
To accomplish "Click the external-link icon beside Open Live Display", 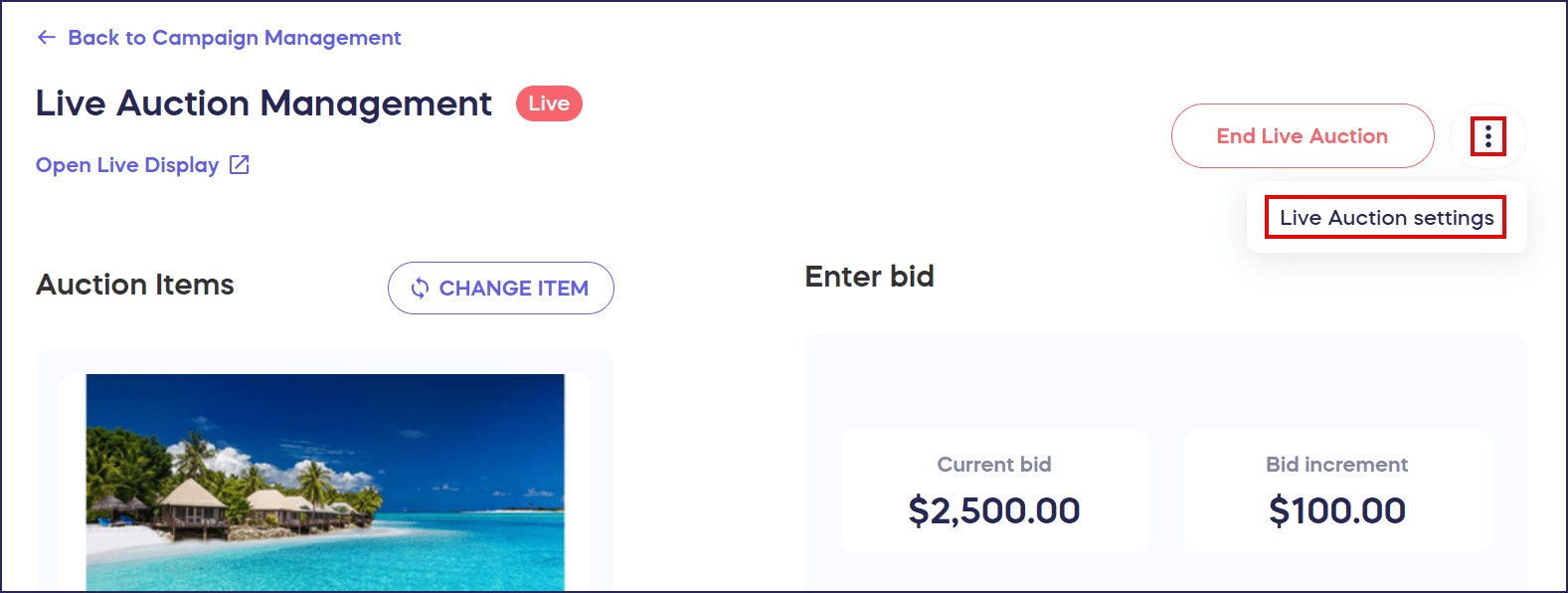I will coord(240,165).
